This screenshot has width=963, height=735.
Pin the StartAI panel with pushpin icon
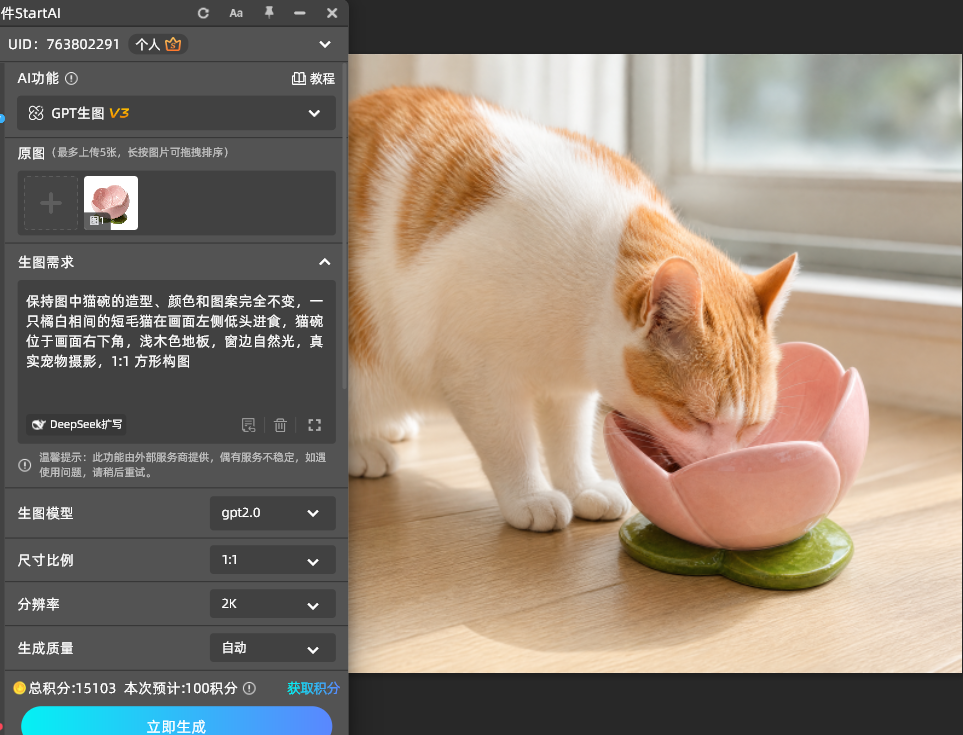click(269, 12)
